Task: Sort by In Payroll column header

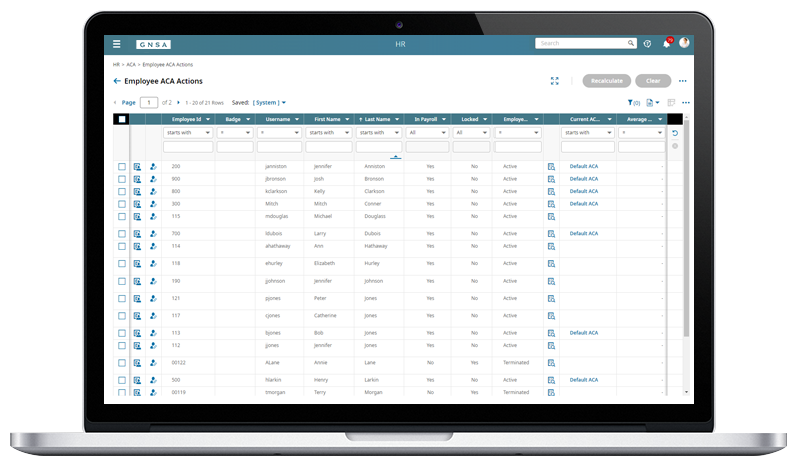Action: pyautogui.click(x=425, y=119)
